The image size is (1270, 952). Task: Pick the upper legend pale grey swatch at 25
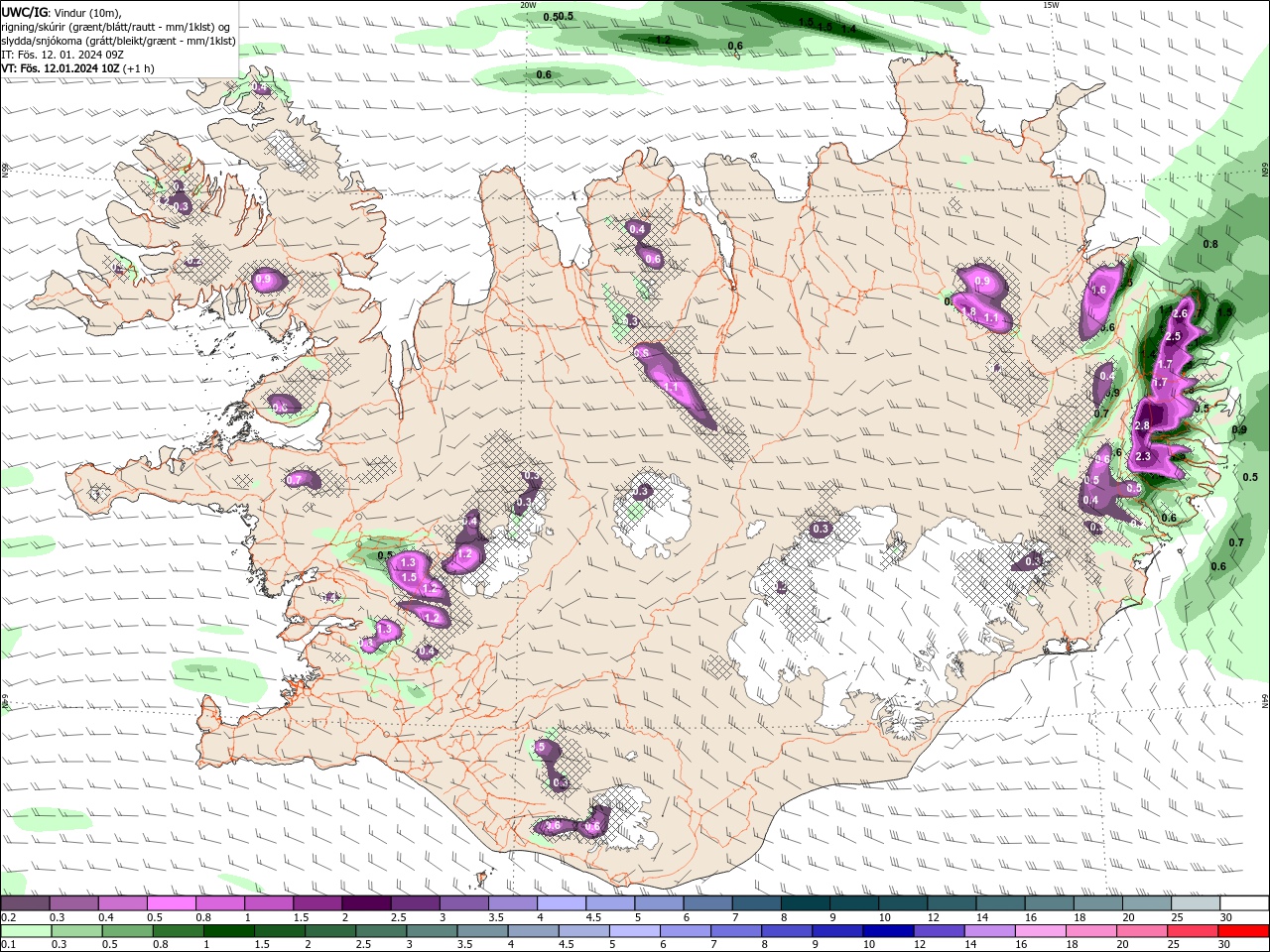[x=1196, y=903]
